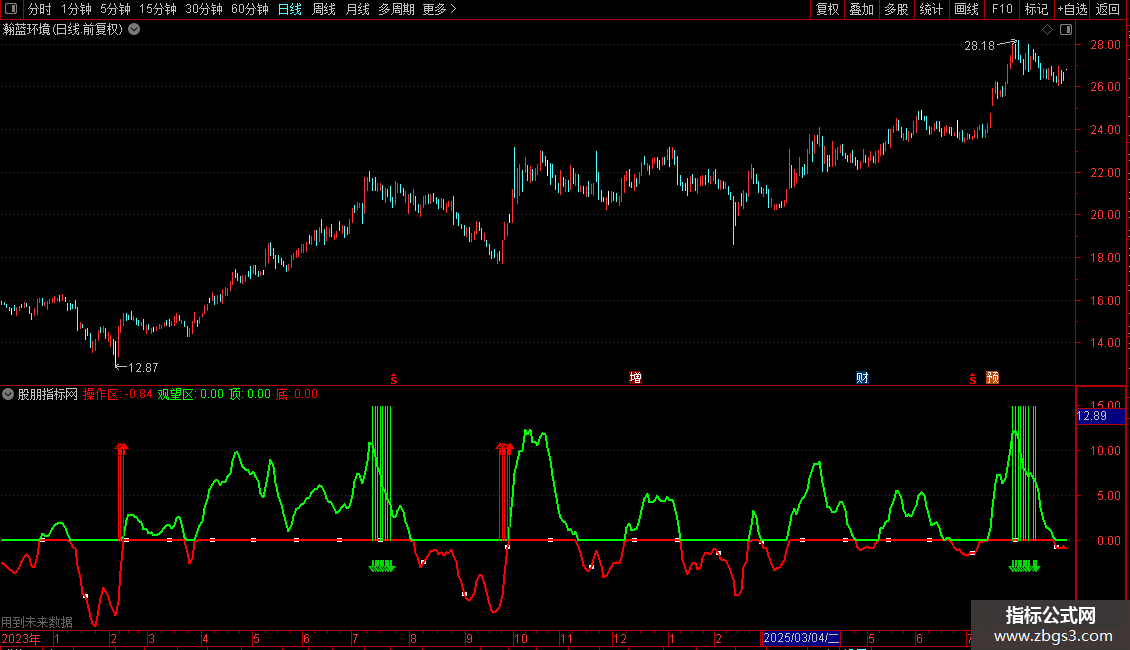Click the 28.00 price axis label
This screenshot has width=1130, height=650.
1105,45
